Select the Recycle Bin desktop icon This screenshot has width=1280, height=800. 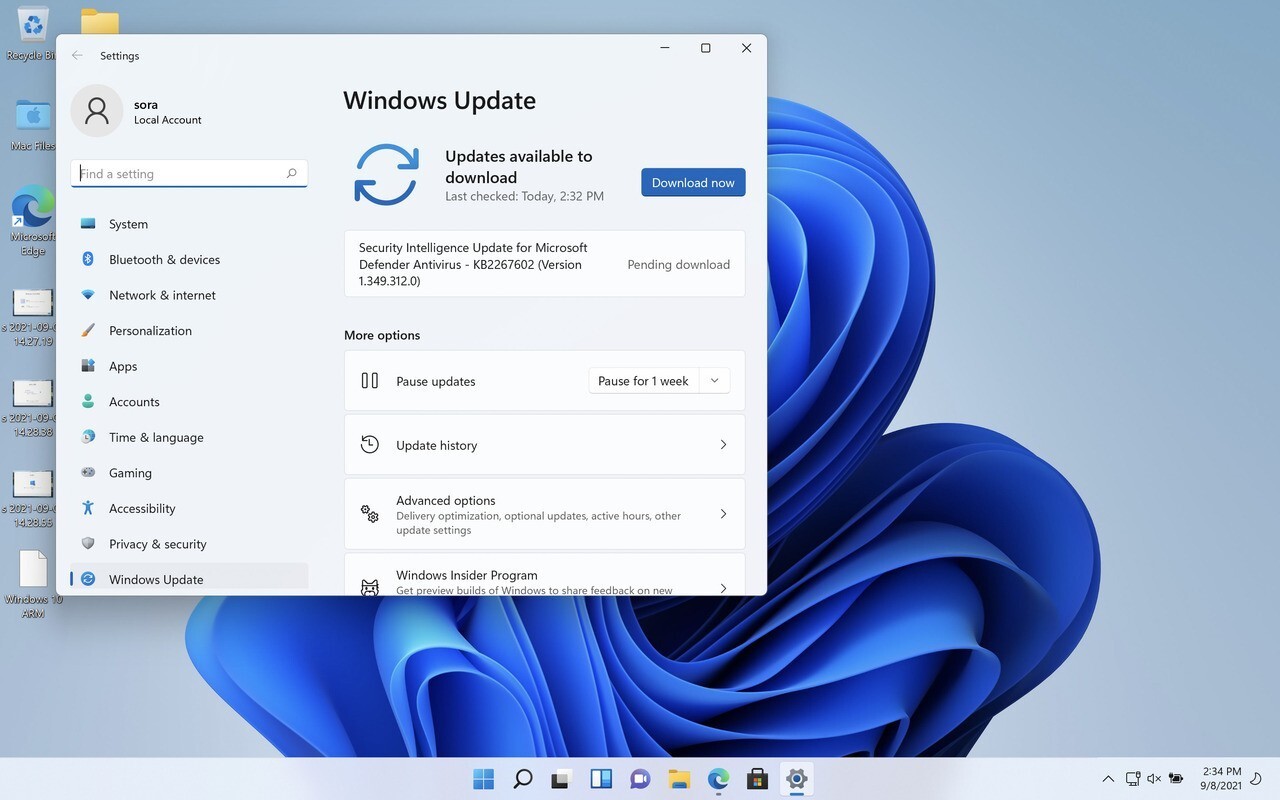click(x=33, y=33)
